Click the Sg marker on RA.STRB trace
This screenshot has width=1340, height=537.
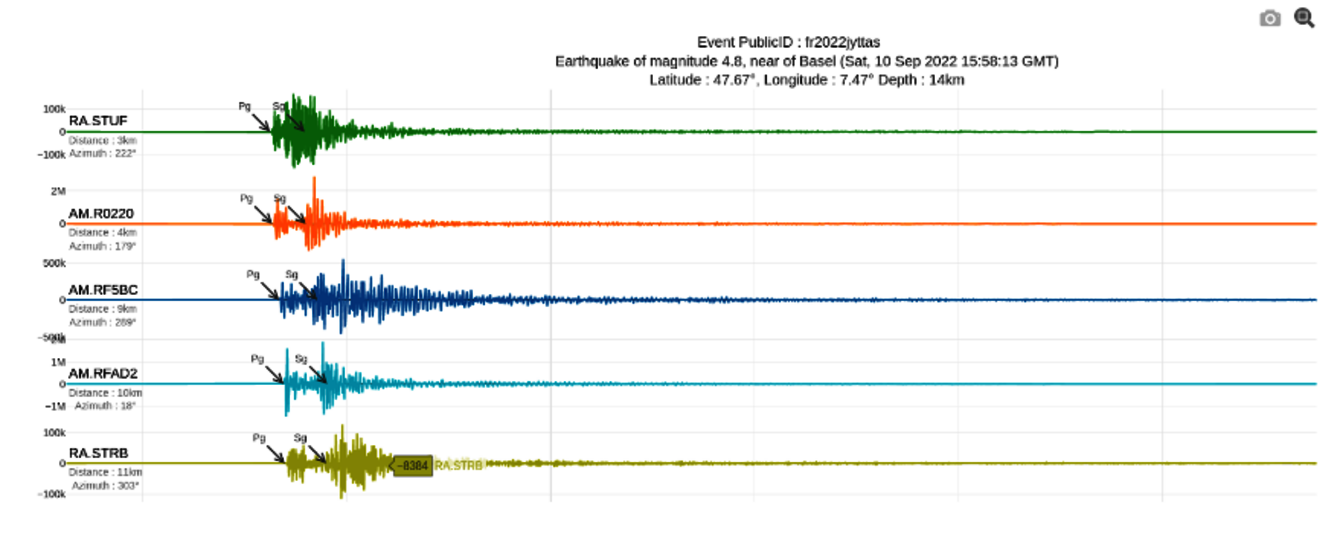point(315,453)
